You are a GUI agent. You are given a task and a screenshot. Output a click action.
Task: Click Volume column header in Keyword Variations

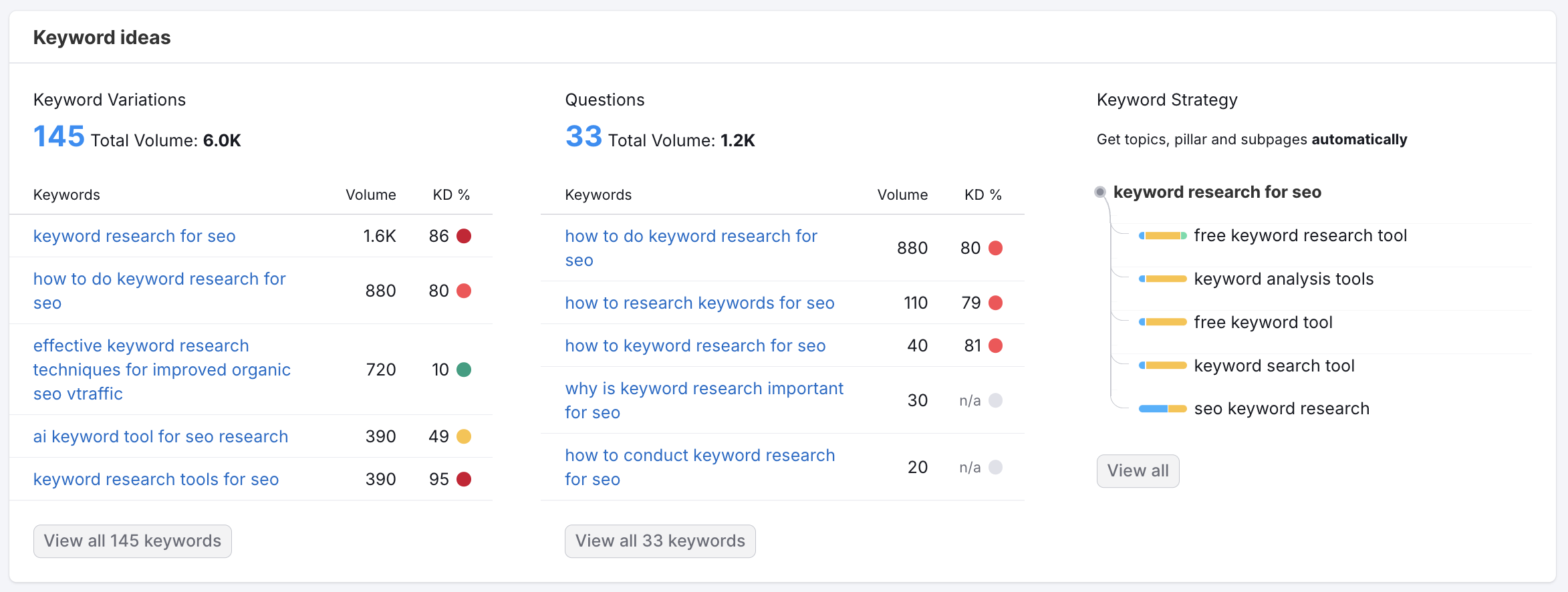pyautogui.click(x=371, y=195)
